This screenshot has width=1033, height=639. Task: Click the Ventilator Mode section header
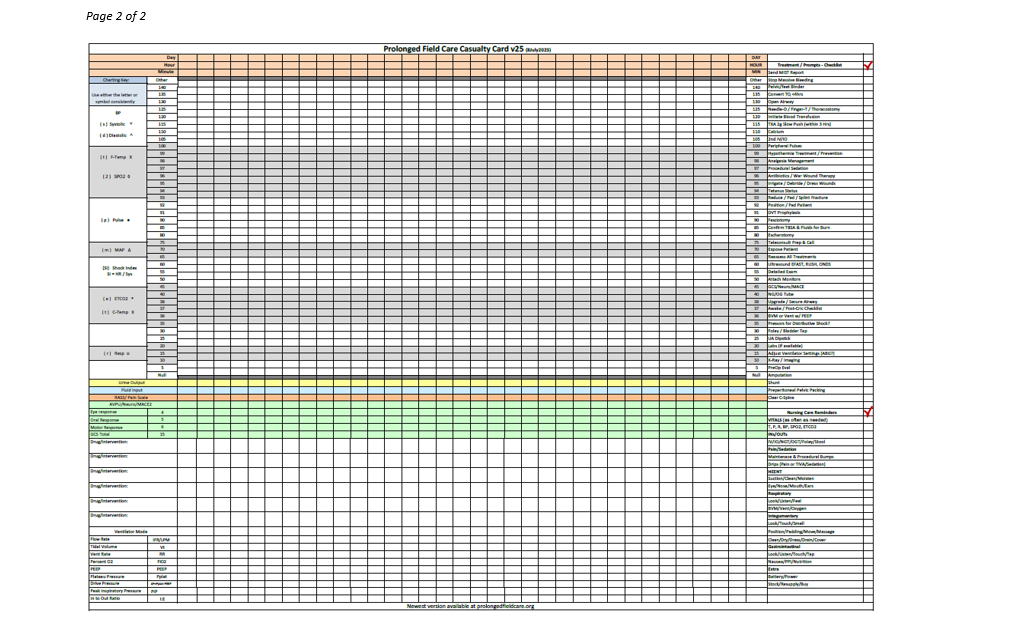[131, 531]
